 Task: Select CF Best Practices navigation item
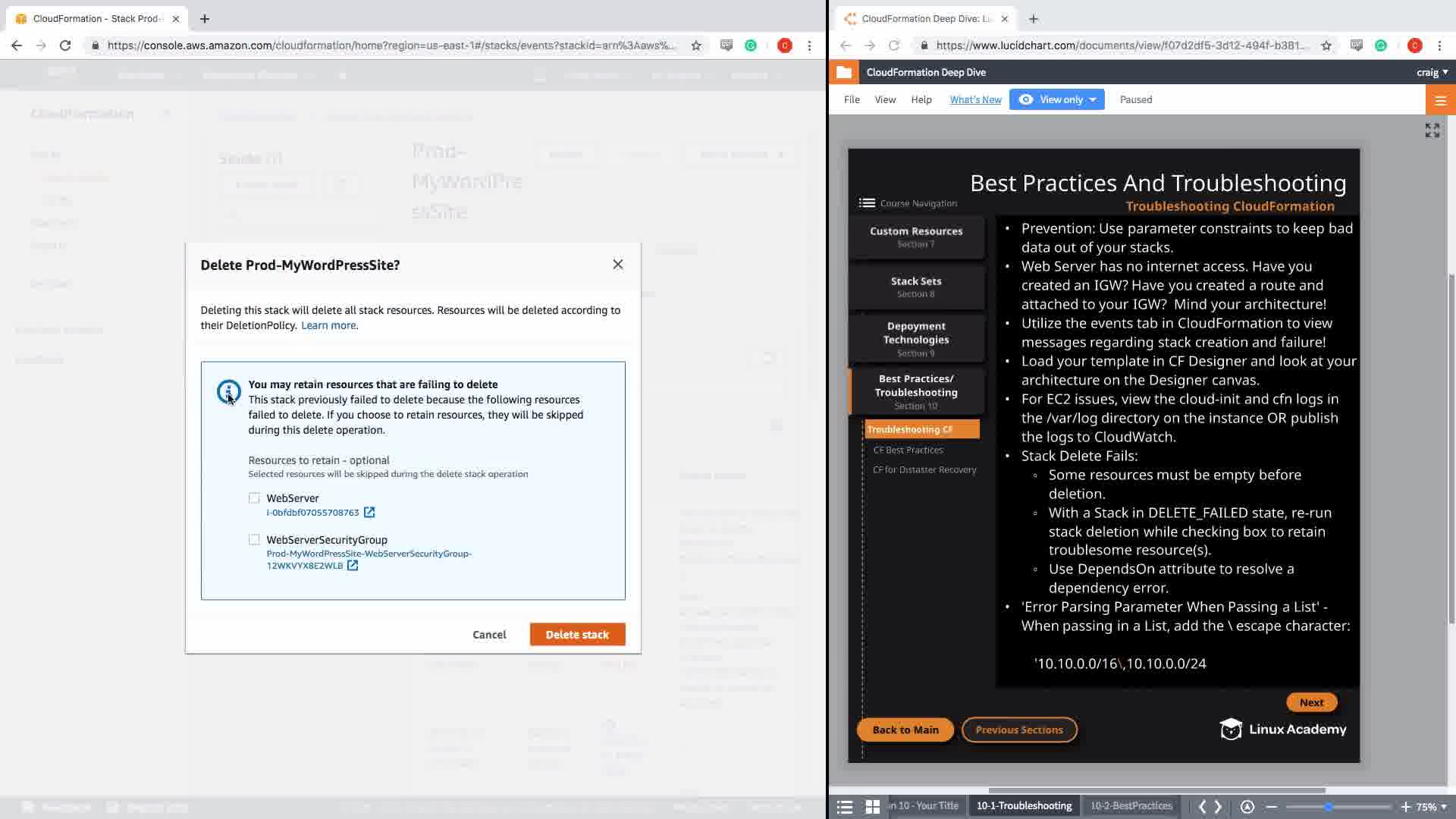pos(908,450)
